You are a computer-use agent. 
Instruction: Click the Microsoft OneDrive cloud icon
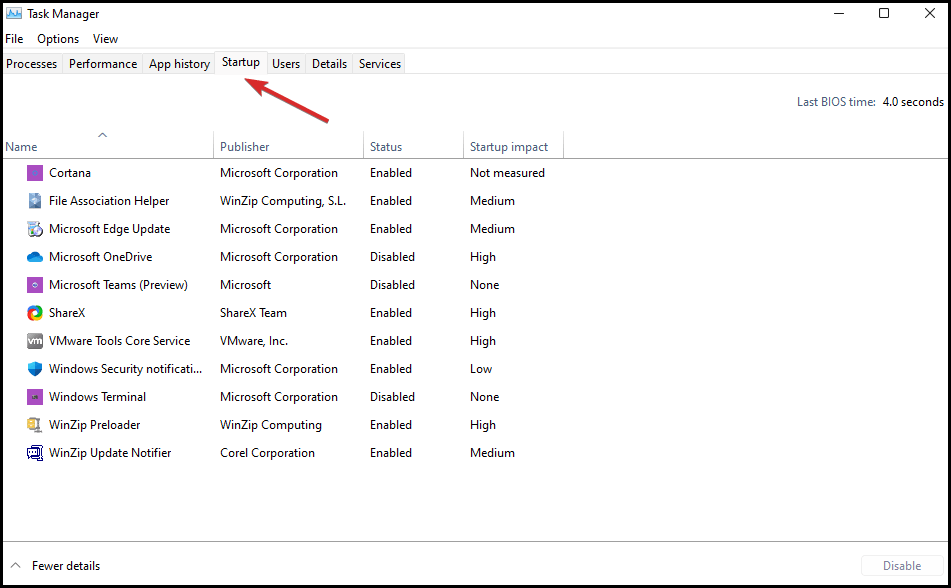point(35,257)
